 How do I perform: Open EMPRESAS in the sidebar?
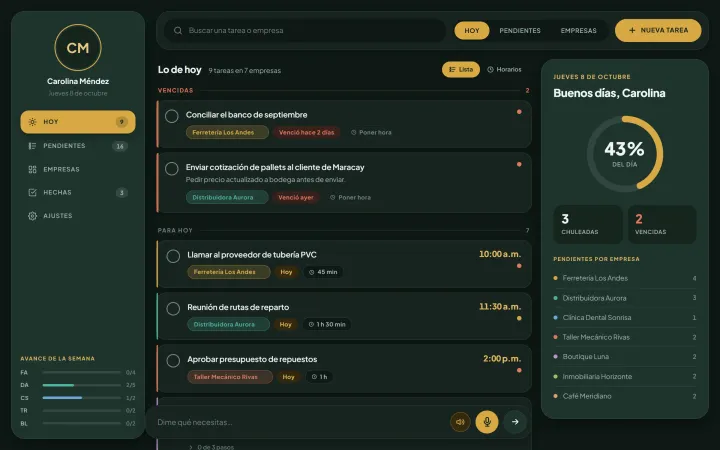pos(78,169)
